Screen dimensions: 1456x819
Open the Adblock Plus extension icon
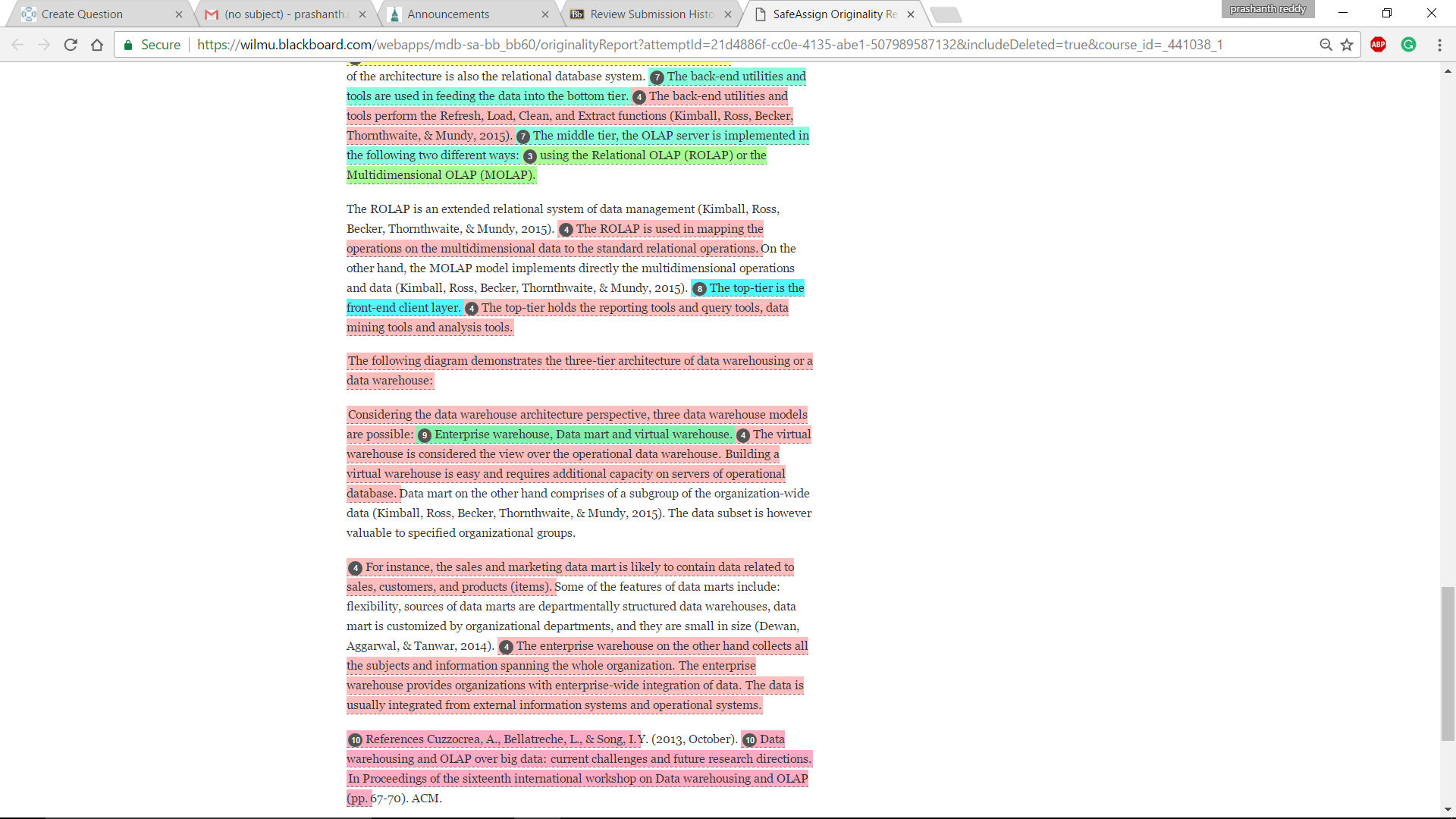pyautogui.click(x=1379, y=45)
